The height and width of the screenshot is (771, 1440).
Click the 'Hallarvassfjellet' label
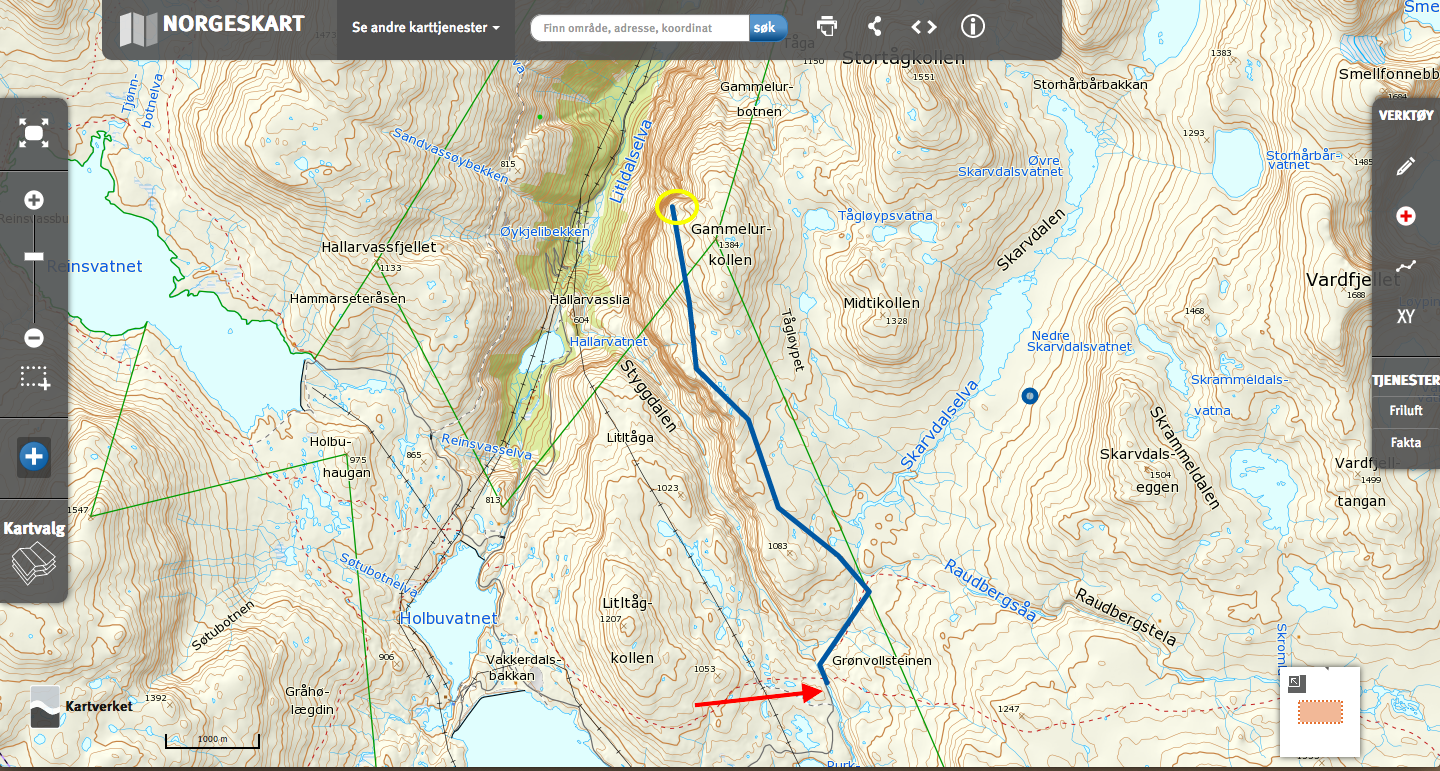pyautogui.click(x=379, y=246)
